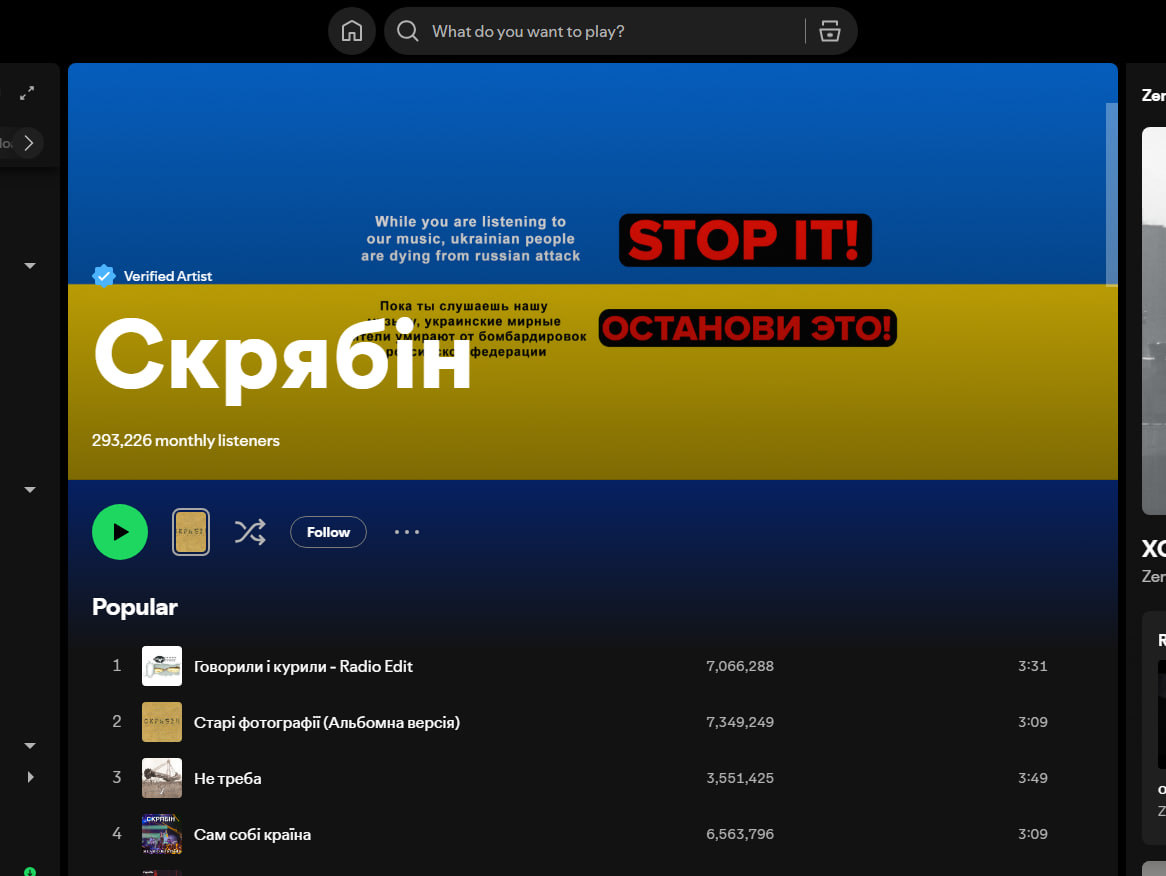The width and height of the screenshot is (1166, 876).
Task: Click track number 1 in Popular list
Action: 117,665
